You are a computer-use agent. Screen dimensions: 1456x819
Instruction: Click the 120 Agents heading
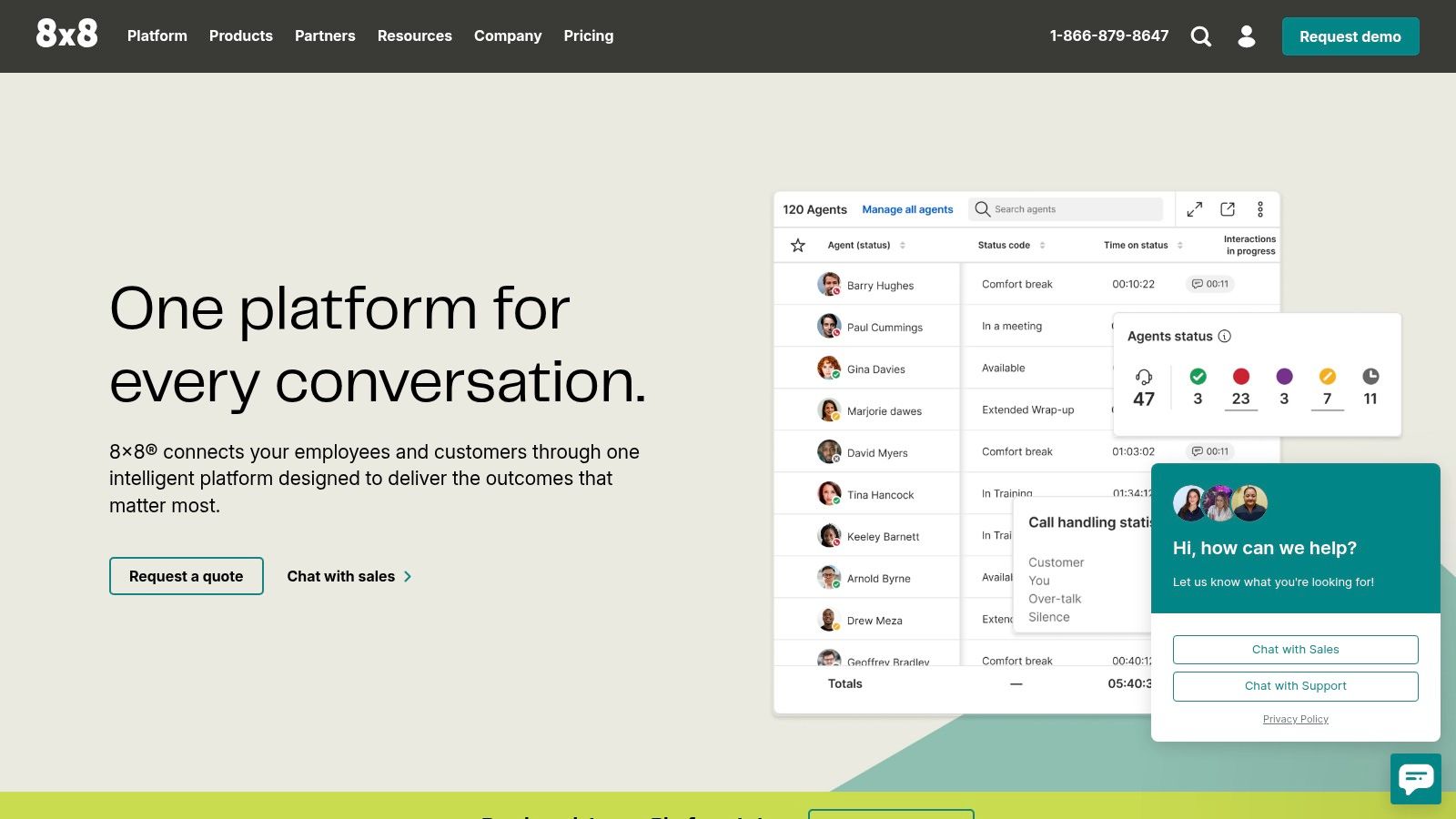tap(814, 209)
